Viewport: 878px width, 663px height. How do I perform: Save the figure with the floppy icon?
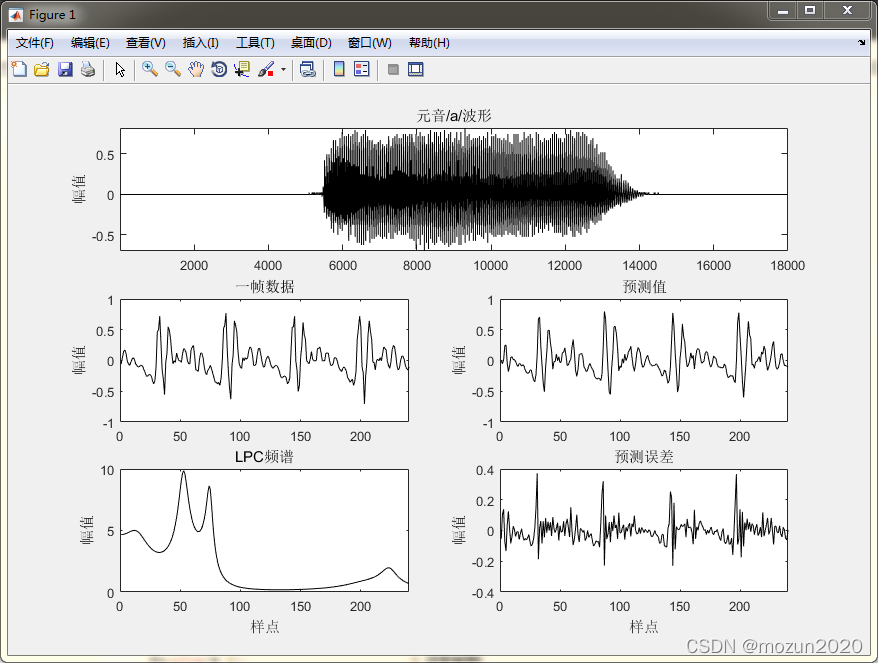(x=66, y=69)
